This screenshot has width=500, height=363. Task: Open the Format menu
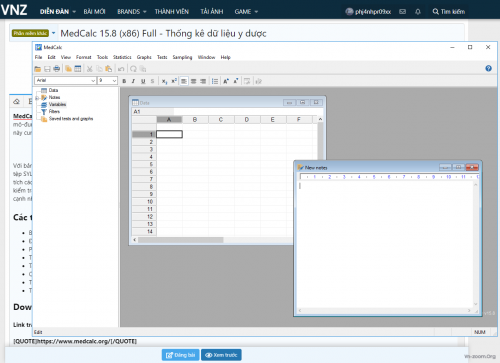(83, 57)
